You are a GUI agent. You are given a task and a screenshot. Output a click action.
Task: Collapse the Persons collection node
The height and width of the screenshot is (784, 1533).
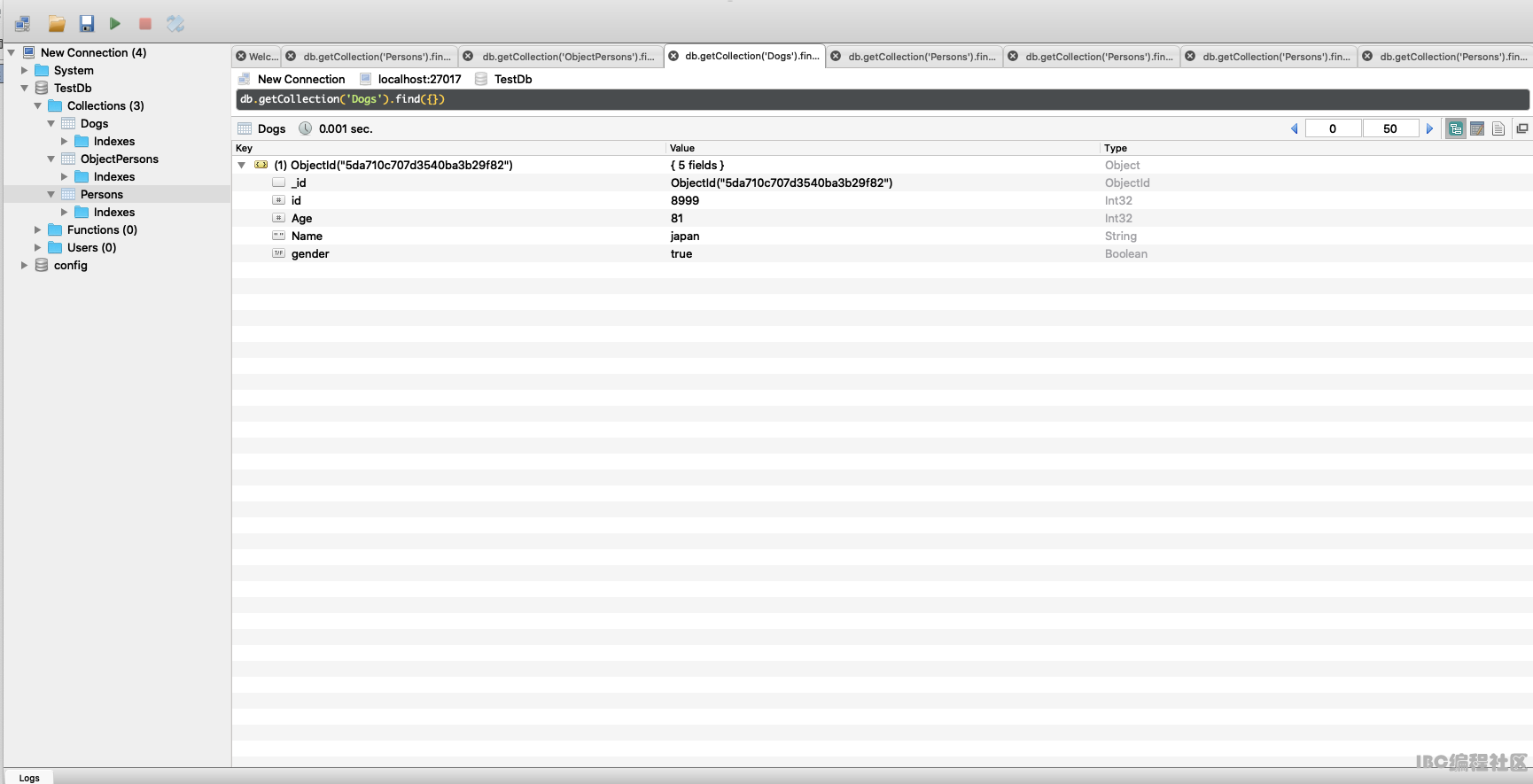pyautogui.click(x=51, y=194)
